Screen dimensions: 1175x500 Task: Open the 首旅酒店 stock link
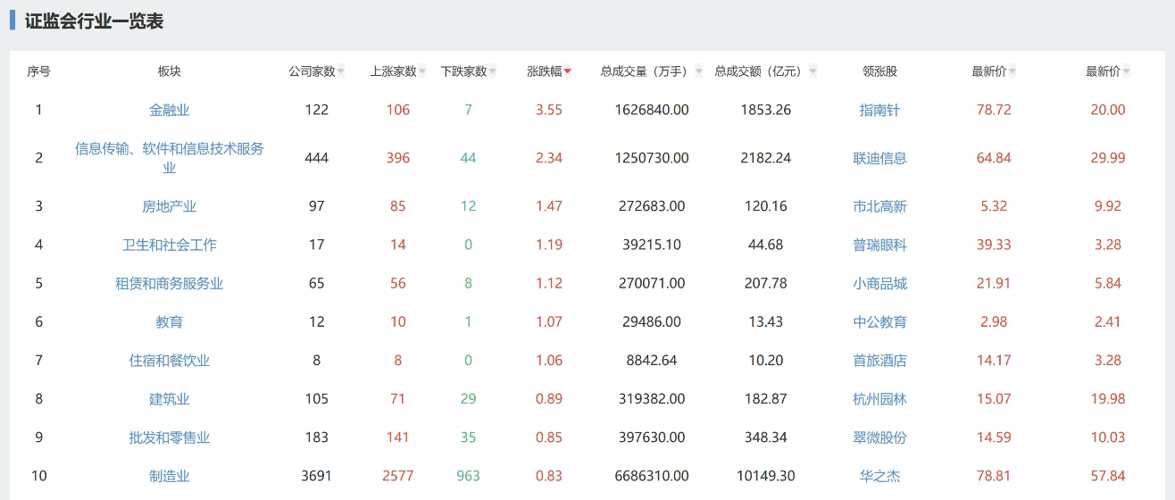(879, 360)
